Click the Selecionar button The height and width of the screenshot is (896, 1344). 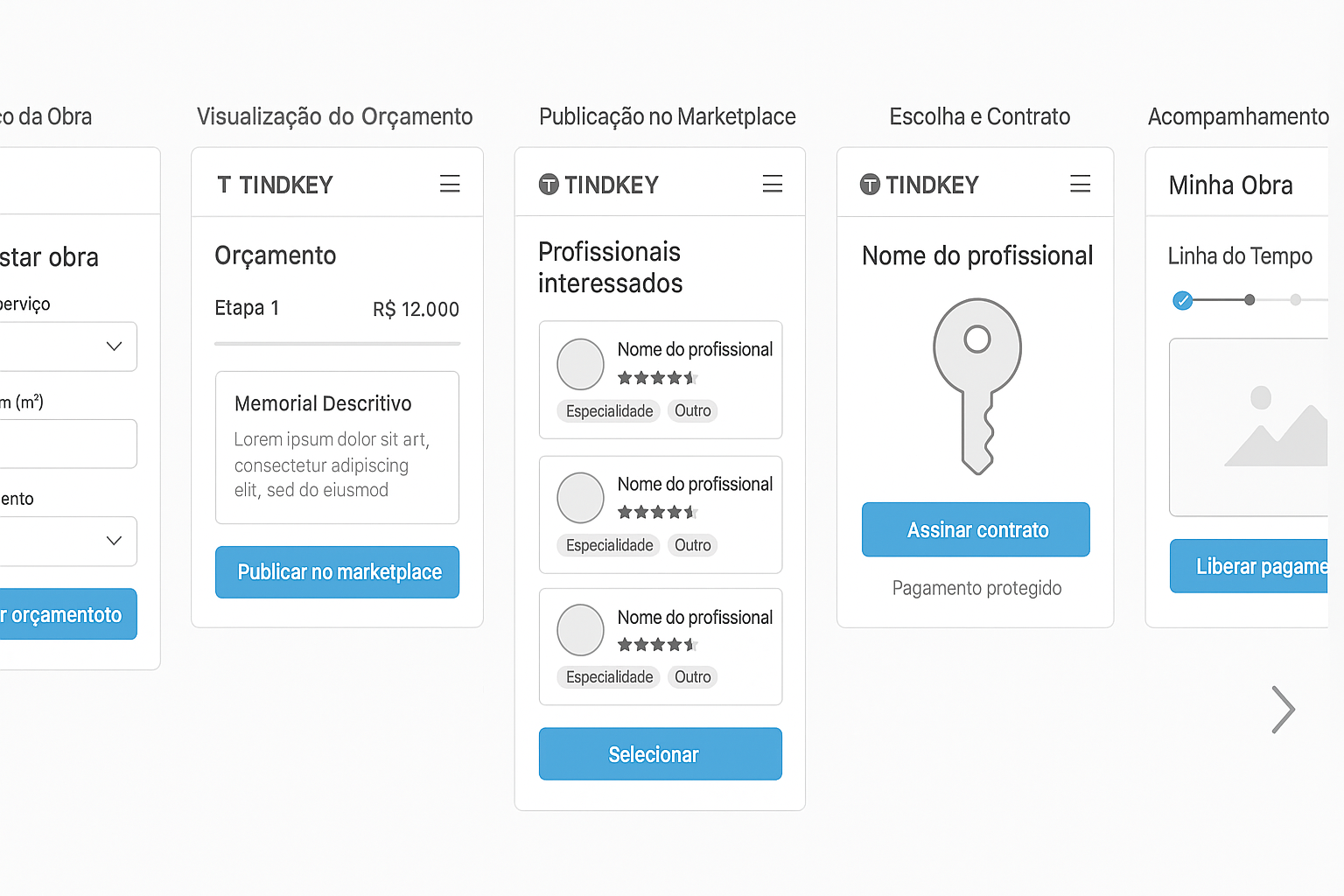click(661, 753)
